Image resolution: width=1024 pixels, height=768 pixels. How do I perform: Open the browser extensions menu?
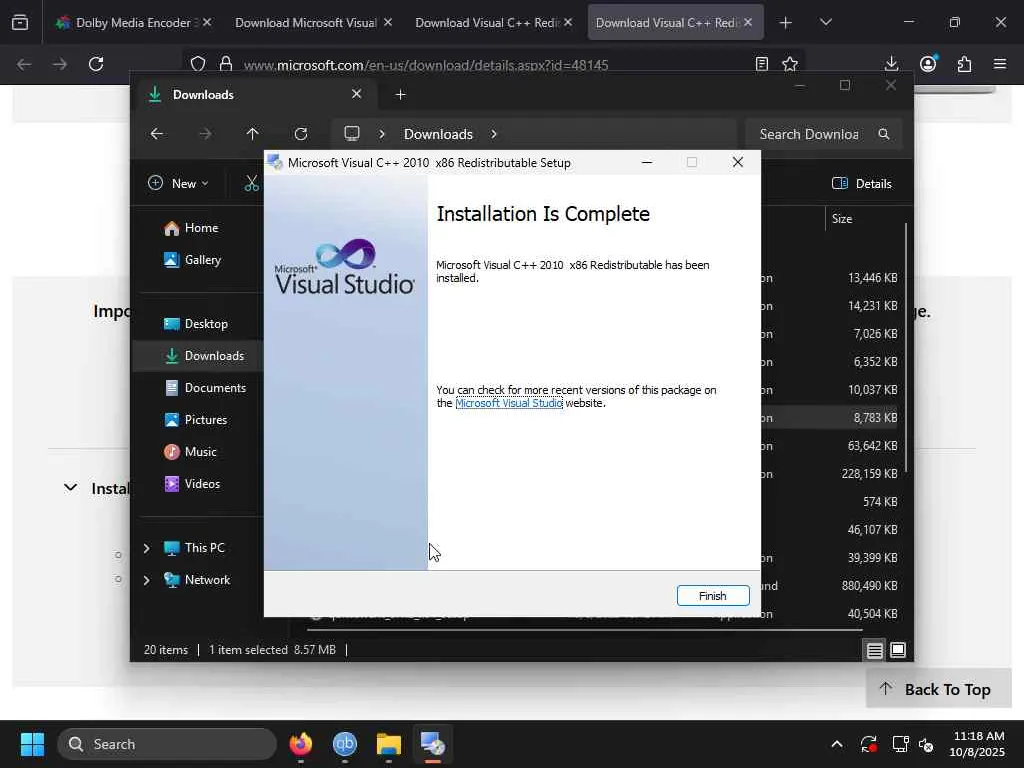coord(964,64)
